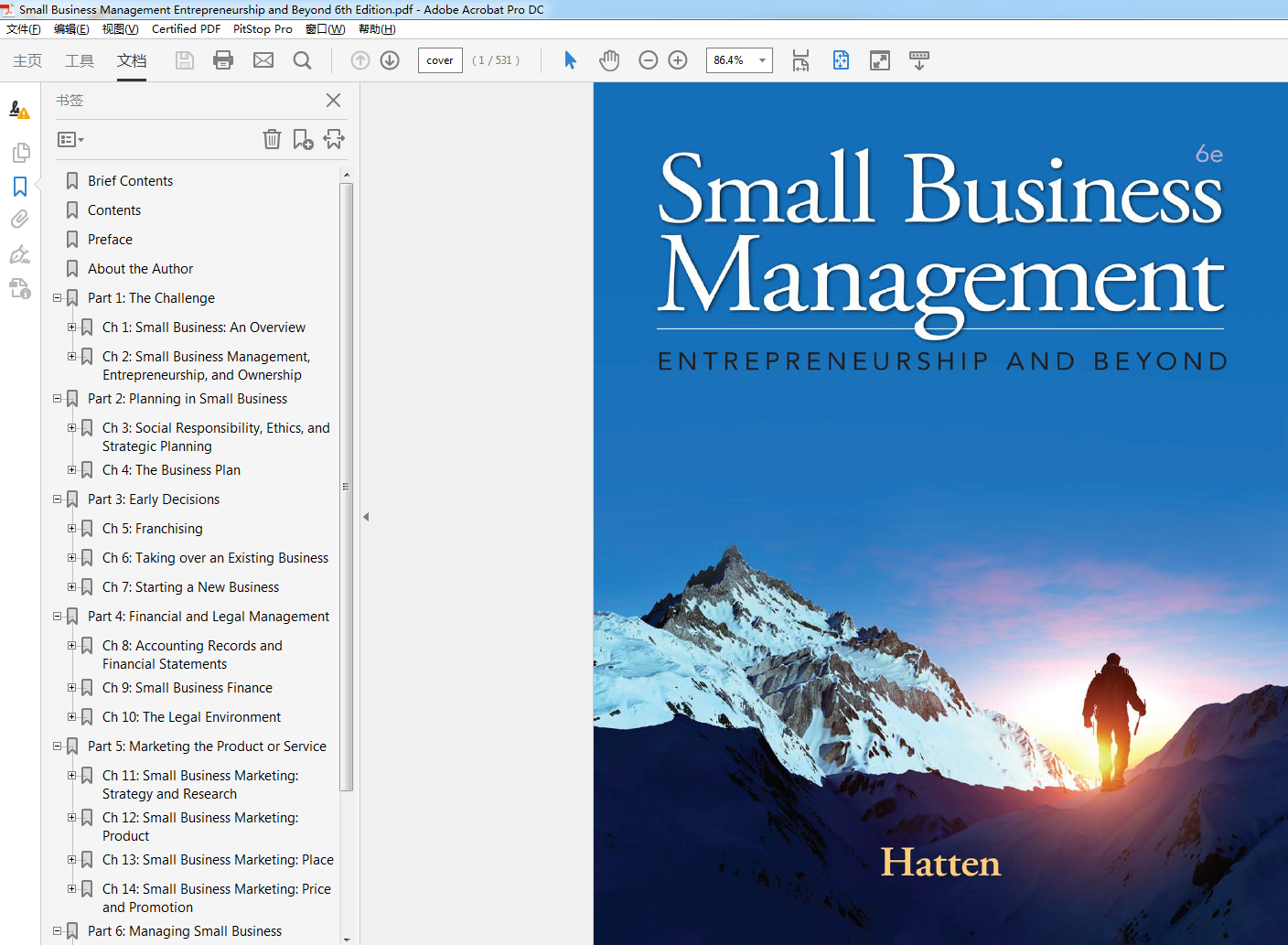Open the Preface bookmark
This screenshot has height=945, width=1288.
[x=110, y=240]
